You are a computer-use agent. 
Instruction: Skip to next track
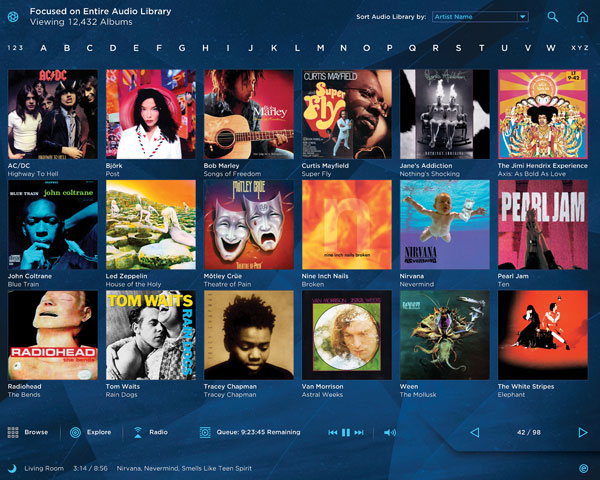pyautogui.click(x=359, y=433)
